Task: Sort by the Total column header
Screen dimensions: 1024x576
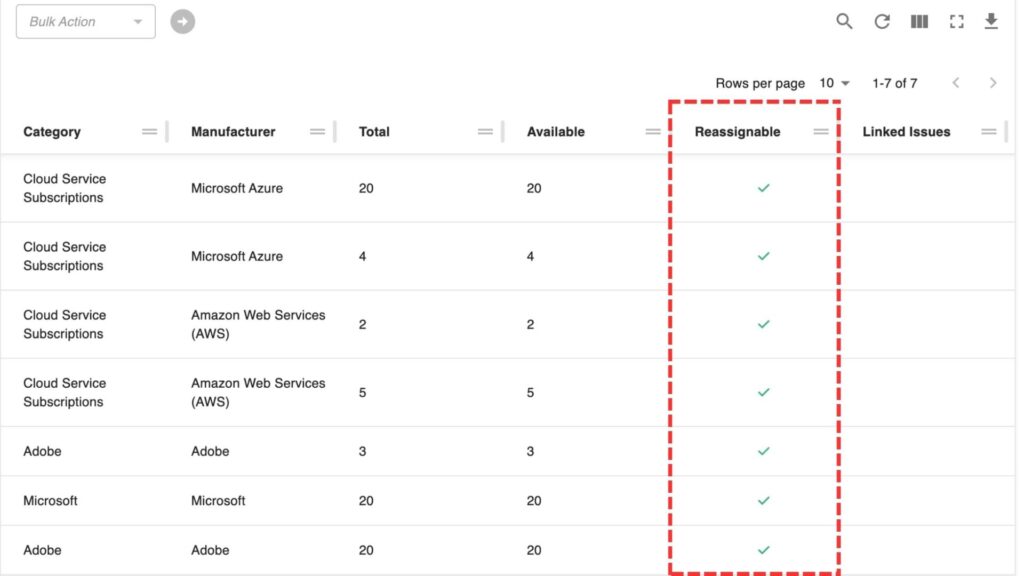Action: tap(374, 131)
